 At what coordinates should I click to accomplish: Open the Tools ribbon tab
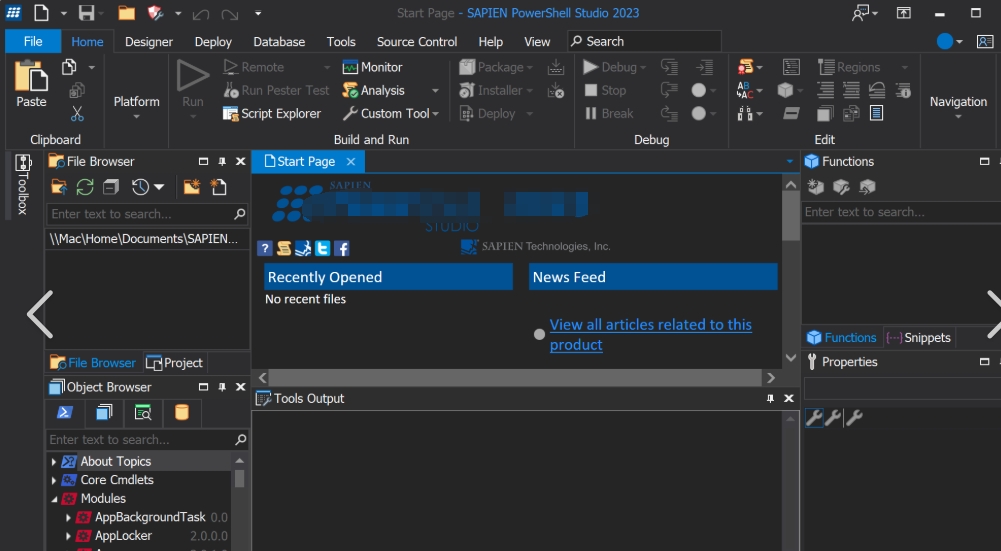point(341,42)
